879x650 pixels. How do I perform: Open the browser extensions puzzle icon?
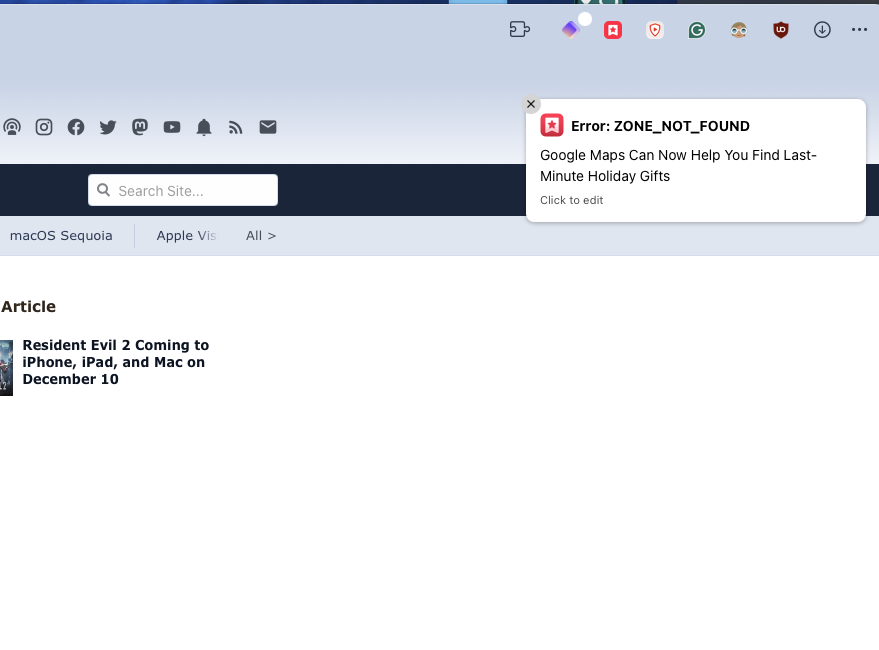click(x=519, y=30)
